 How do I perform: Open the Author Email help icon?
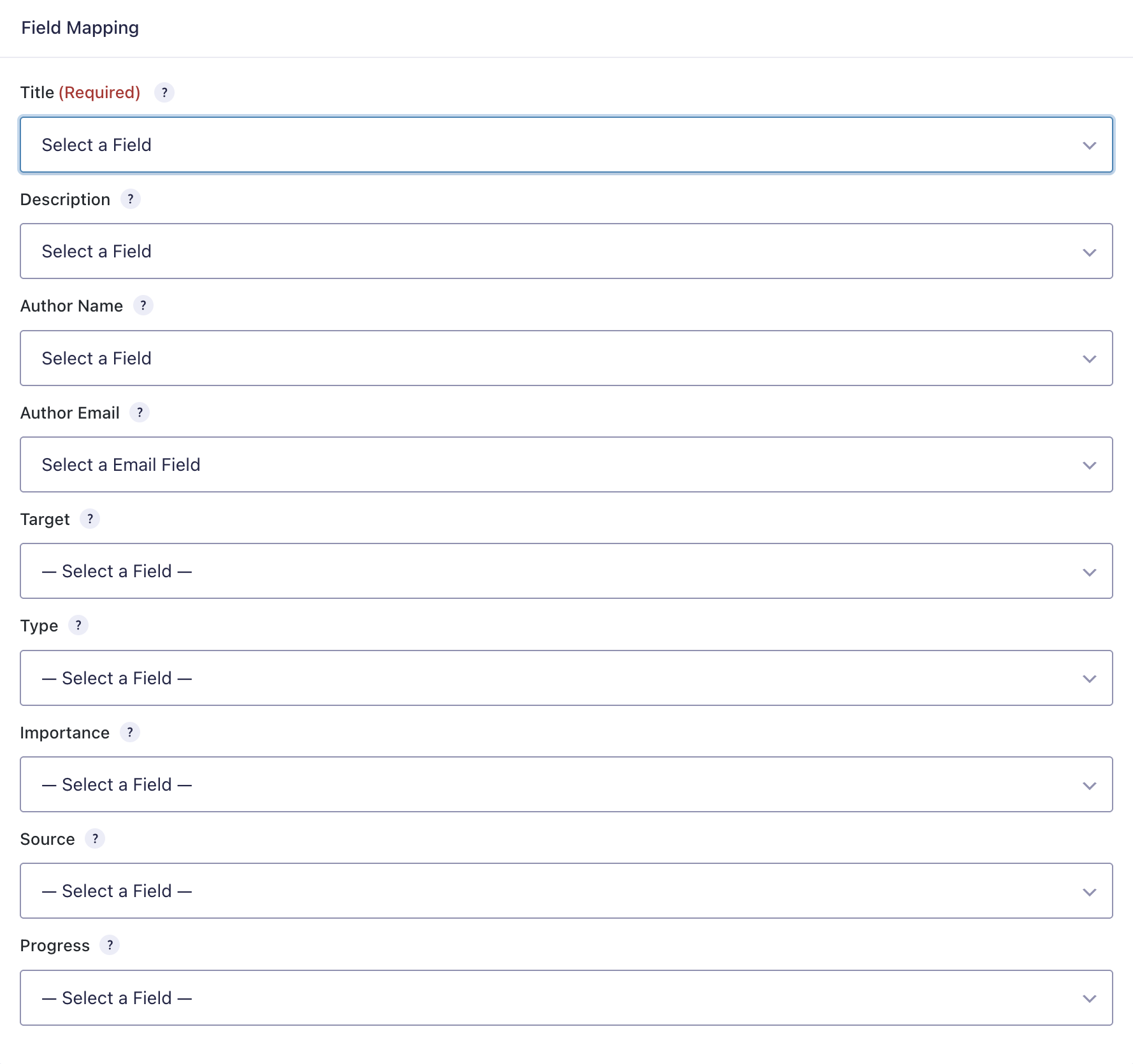click(x=140, y=412)
